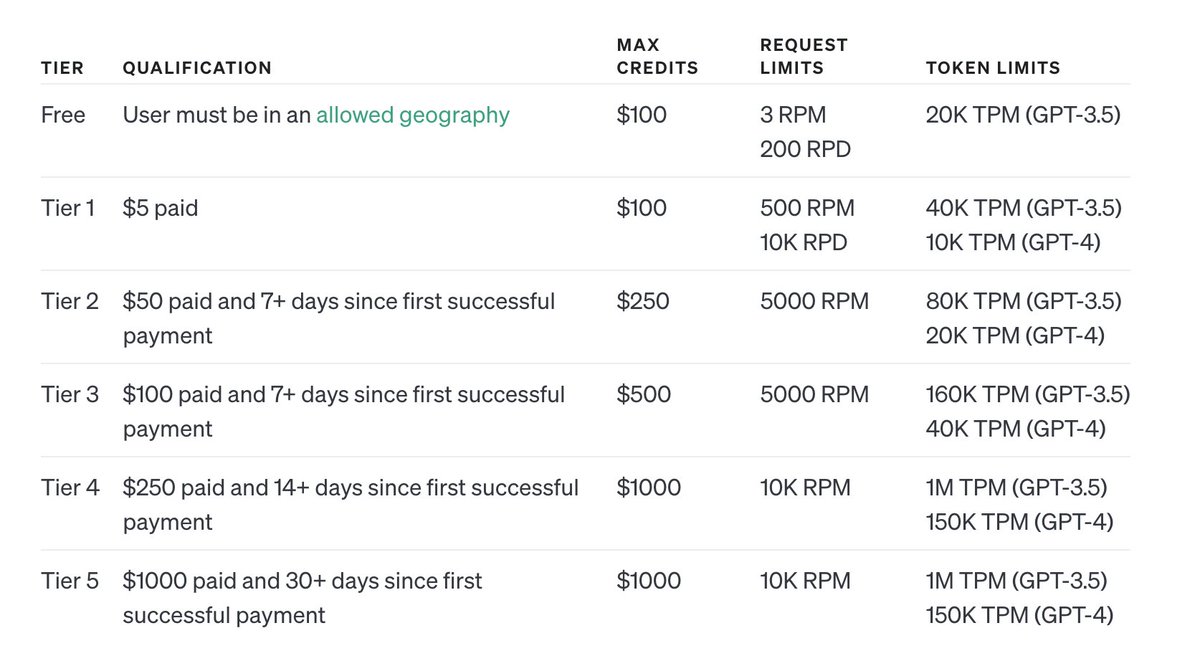Select the Tier 1 row label
Viewport: 1200px width, 661px height.
(68, 208)
